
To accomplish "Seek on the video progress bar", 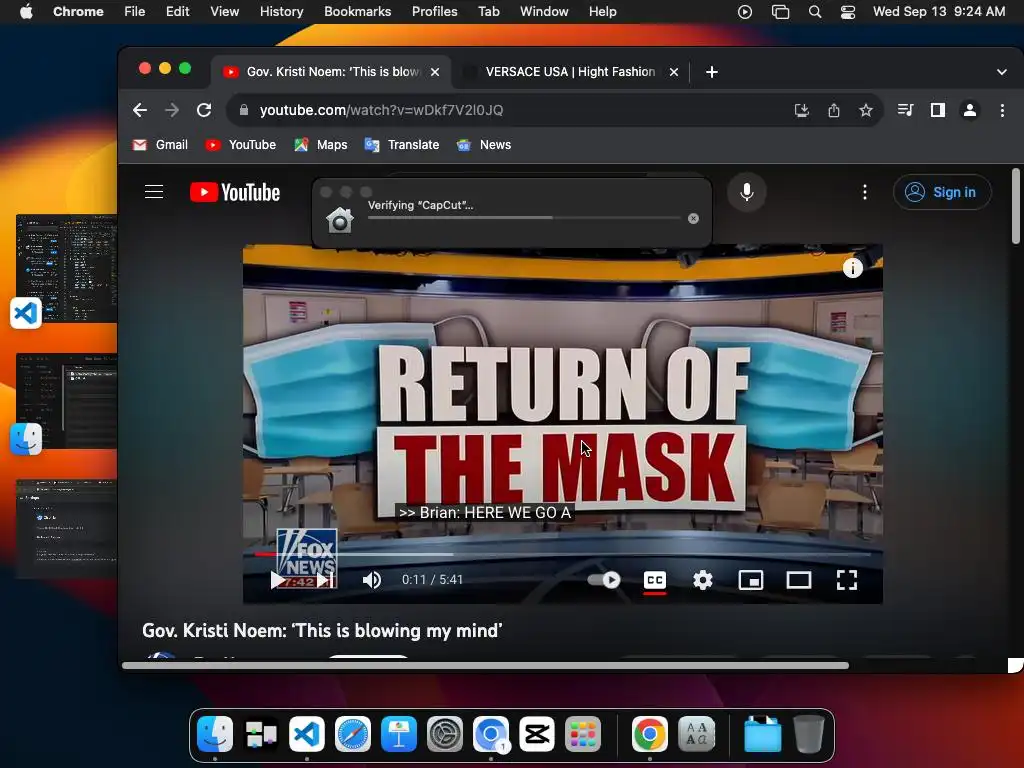I will coord(563,554).
